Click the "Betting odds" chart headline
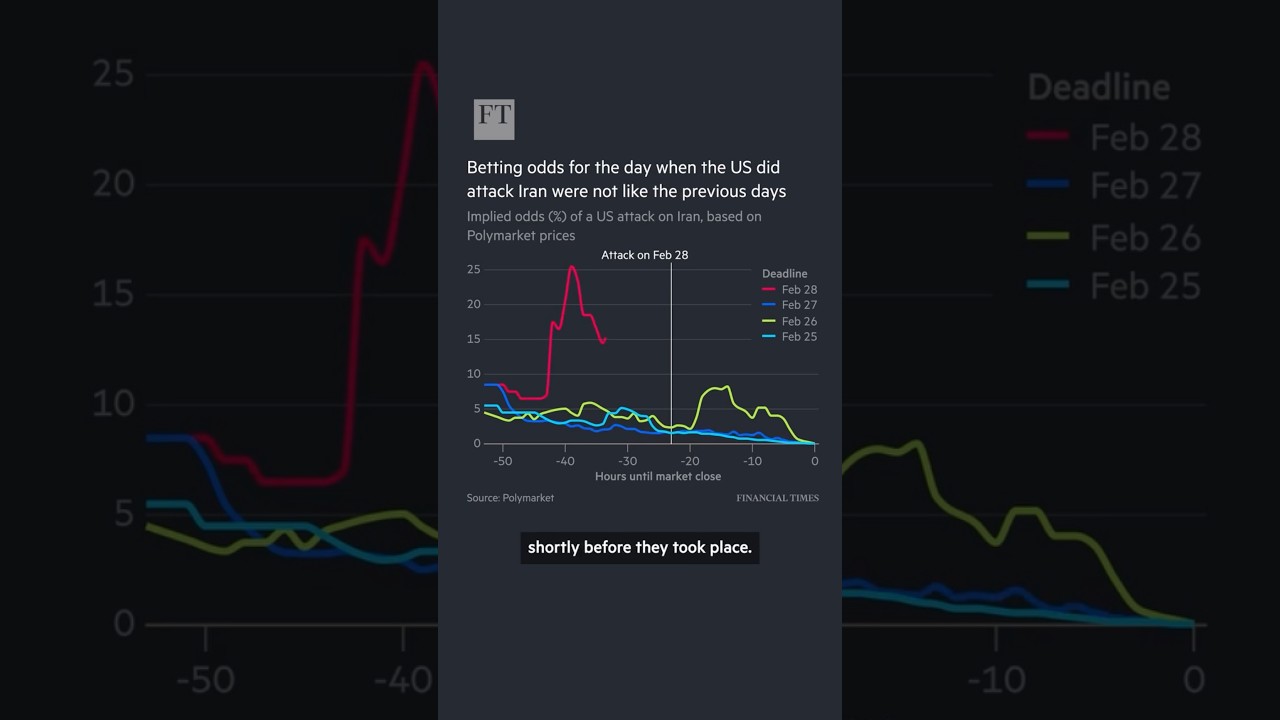 point(626,179)
